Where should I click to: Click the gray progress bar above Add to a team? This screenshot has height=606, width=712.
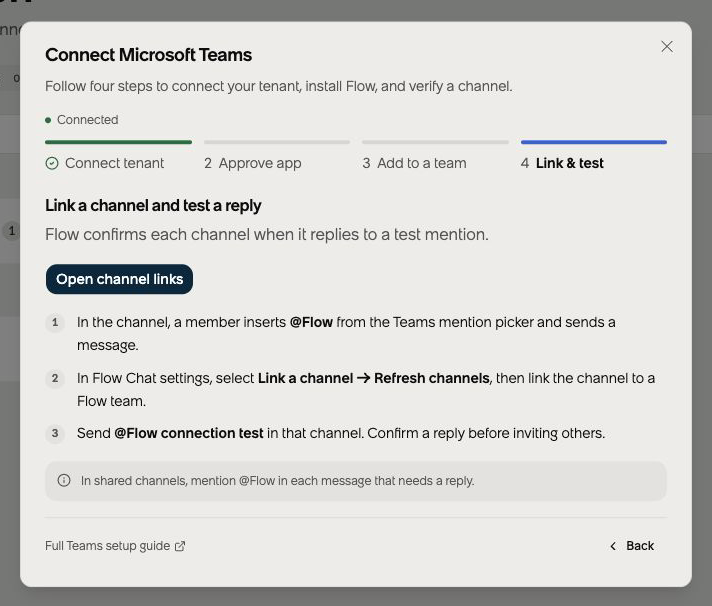tap(435, 142)
